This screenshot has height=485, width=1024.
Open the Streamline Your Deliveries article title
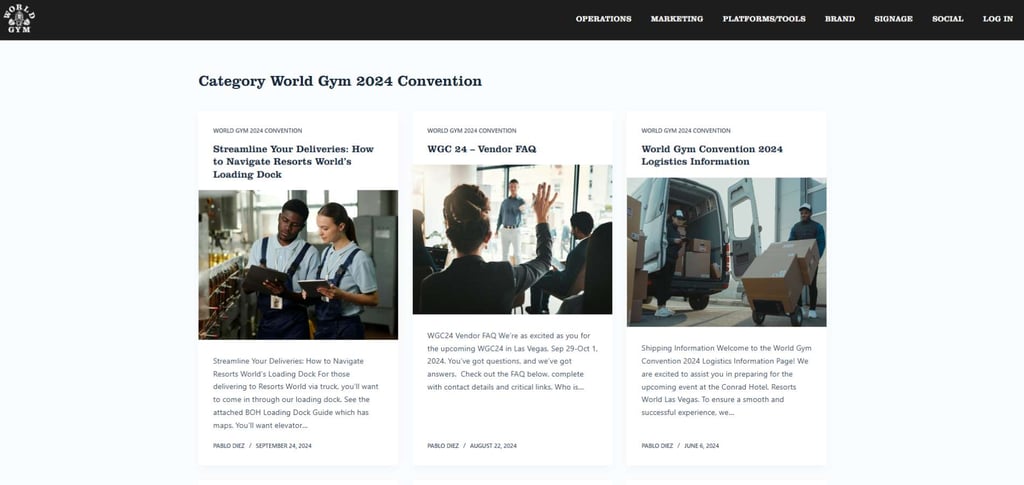[293, 161]
